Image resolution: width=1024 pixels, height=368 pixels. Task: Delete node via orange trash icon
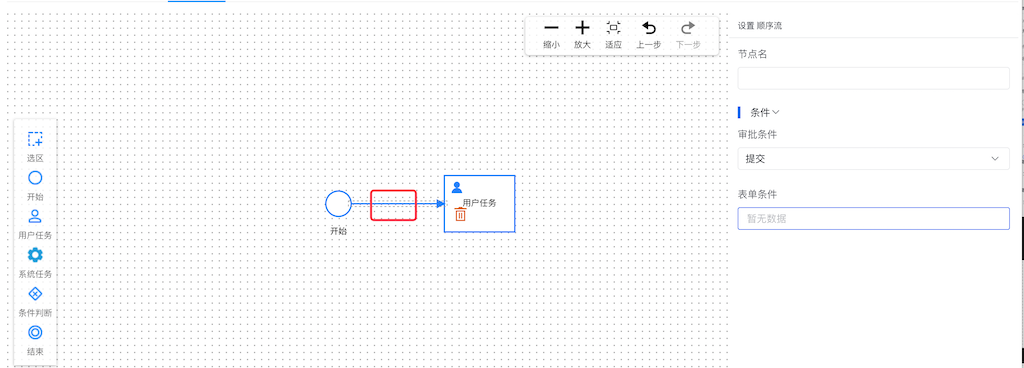pyautogui.click(x=460, y=214)
